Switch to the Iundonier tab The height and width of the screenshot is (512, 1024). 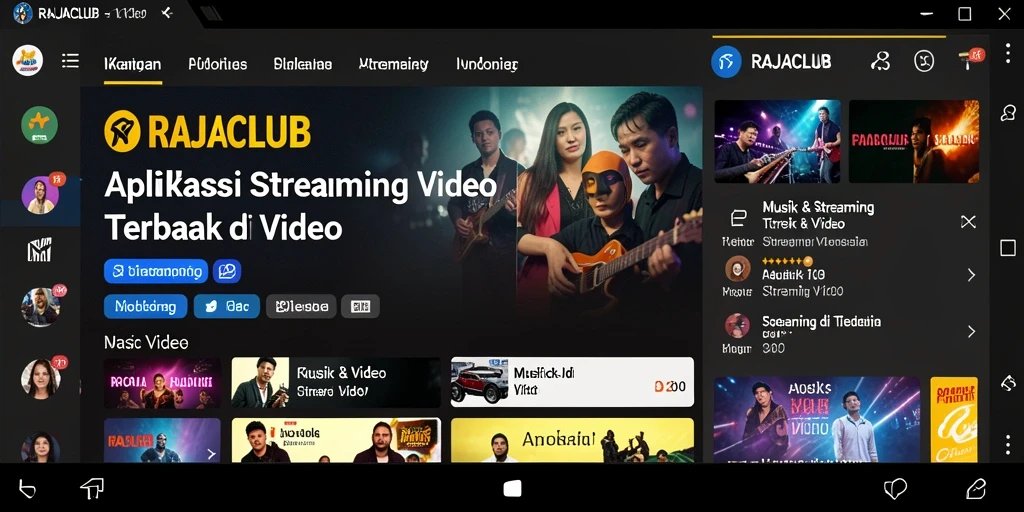(x=487, y=64)
